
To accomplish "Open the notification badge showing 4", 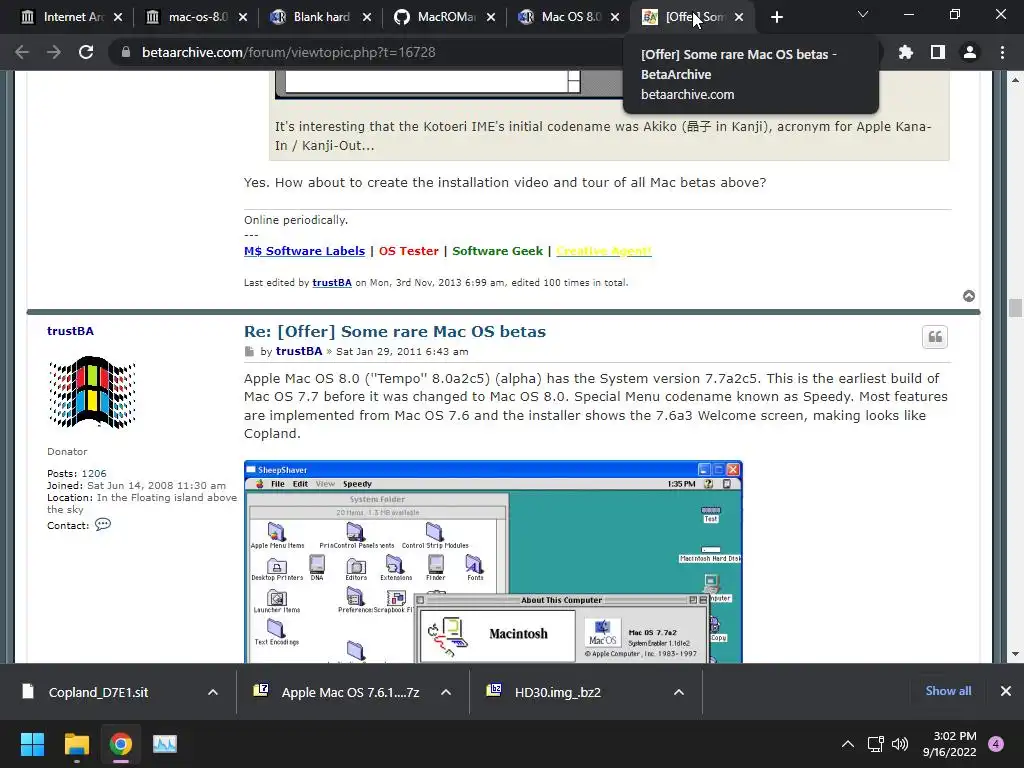I will point(996,744).
